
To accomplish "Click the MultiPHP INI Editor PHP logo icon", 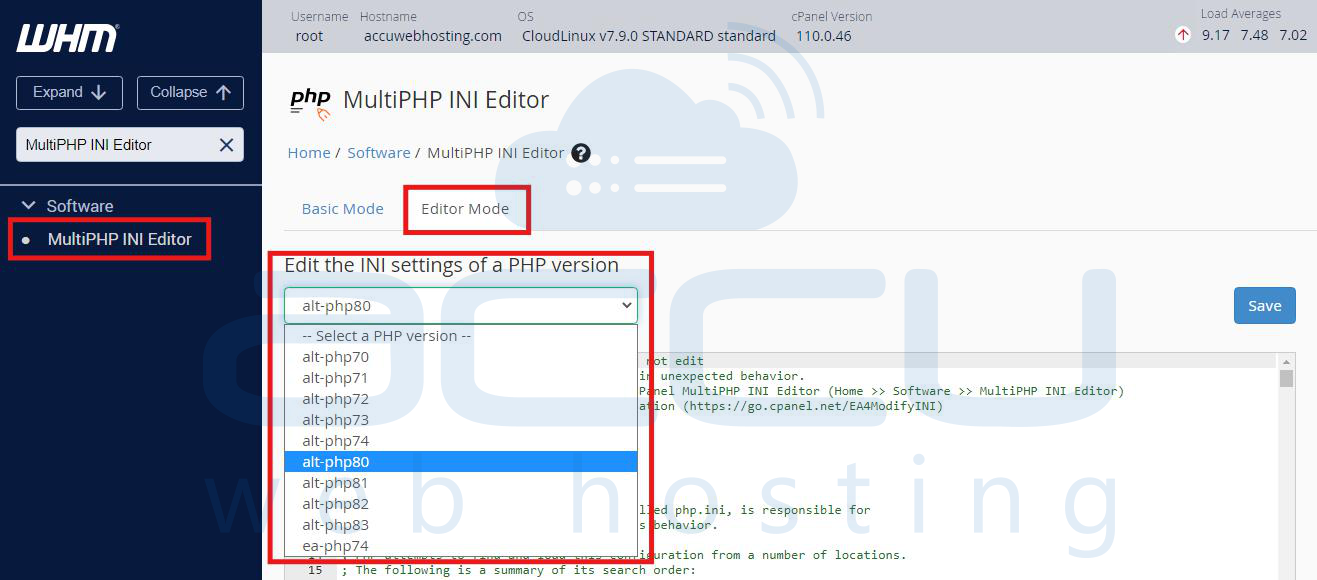I will click(310, 101).
